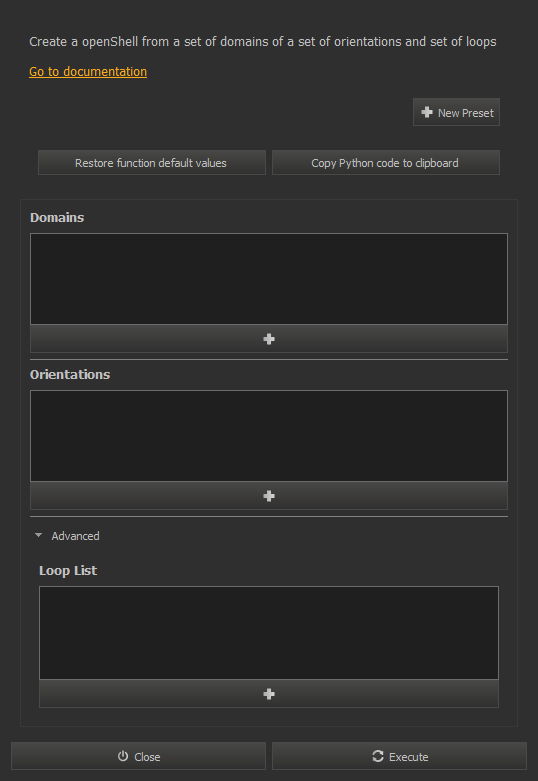Add a loop using the Loop List plus icon
Image resolution: width=538 pixels, height=781 pixels.
(x=269, y=694)
